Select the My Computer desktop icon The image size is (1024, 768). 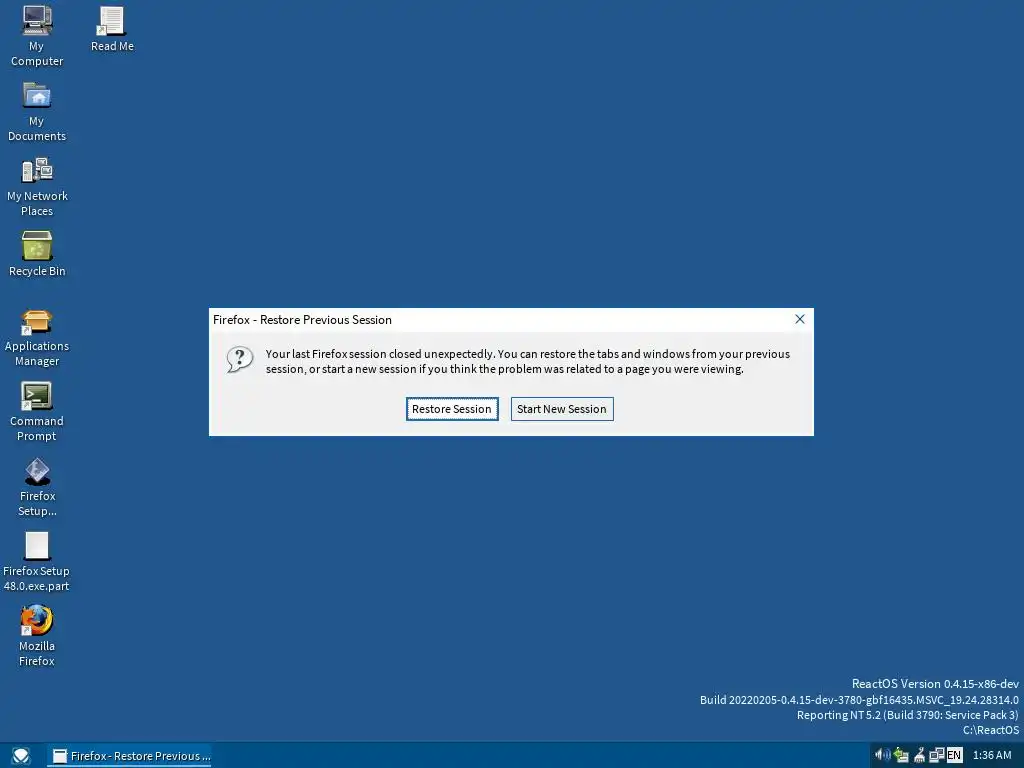click(x=37, y=22)
